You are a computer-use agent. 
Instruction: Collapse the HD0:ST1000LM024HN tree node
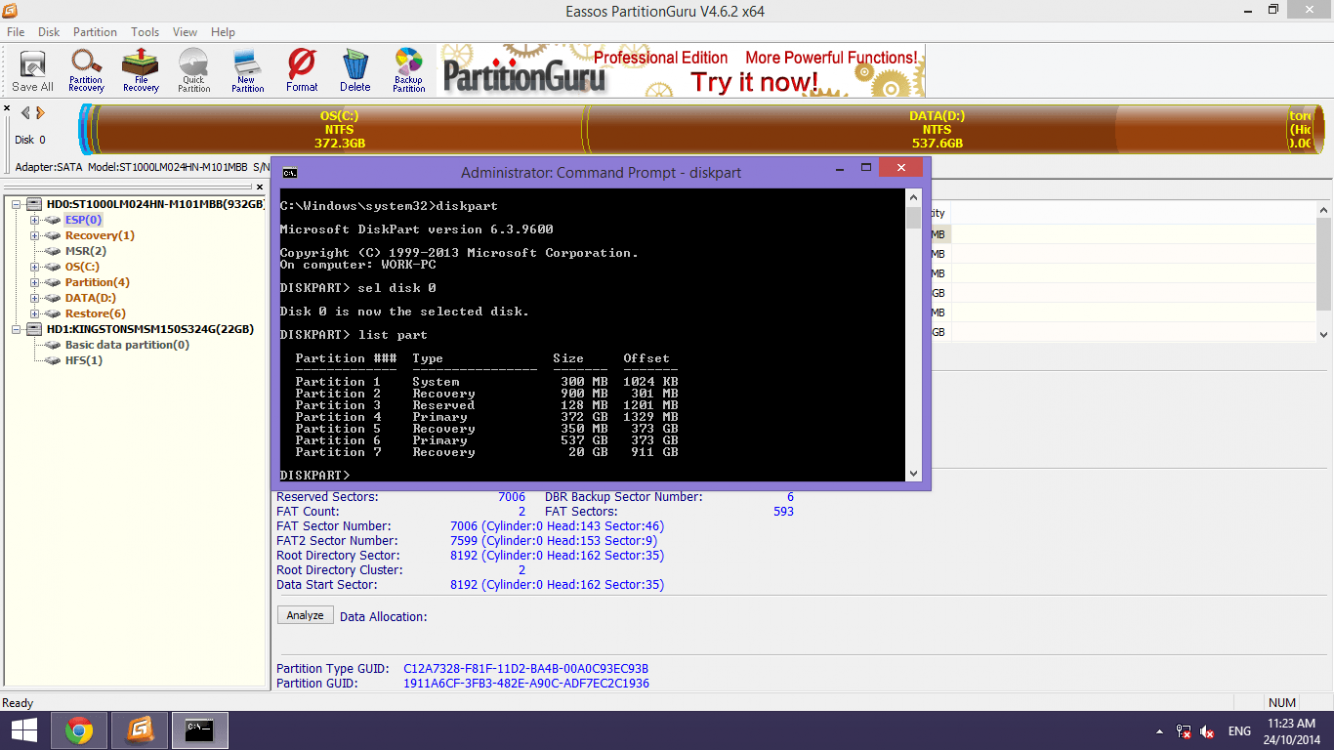pos(17,204)
